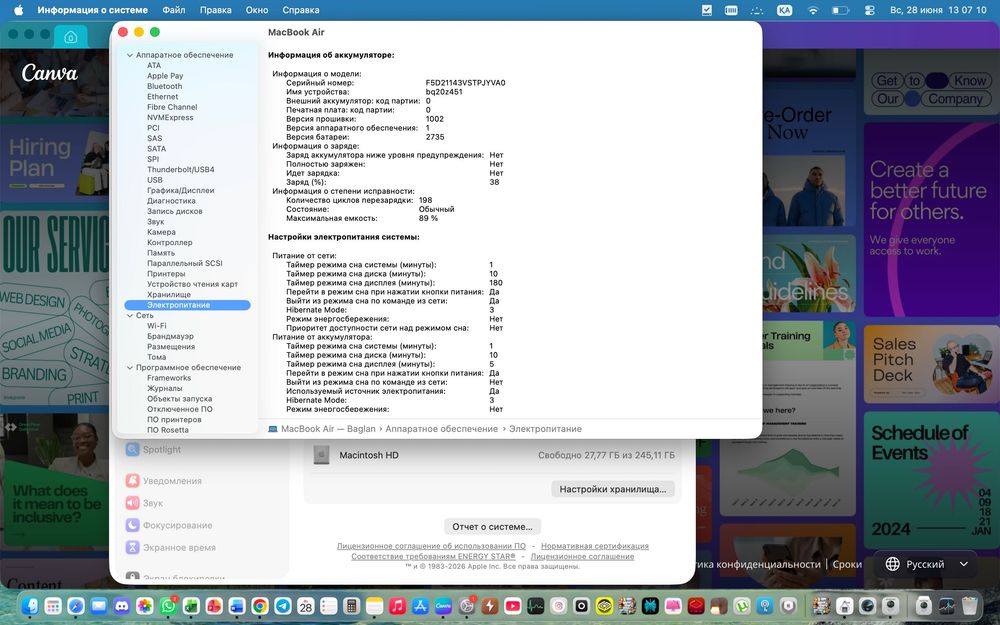Open Calendar showing 28 in Dock

point(305,605)
